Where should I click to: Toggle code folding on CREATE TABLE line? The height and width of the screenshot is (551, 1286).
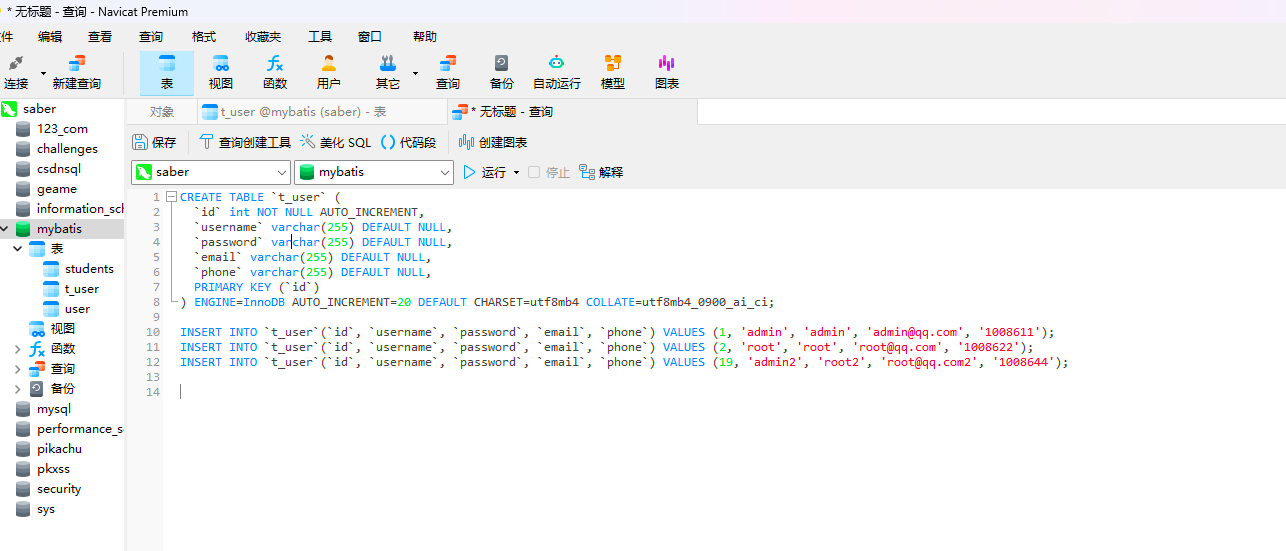coord(172,197)
